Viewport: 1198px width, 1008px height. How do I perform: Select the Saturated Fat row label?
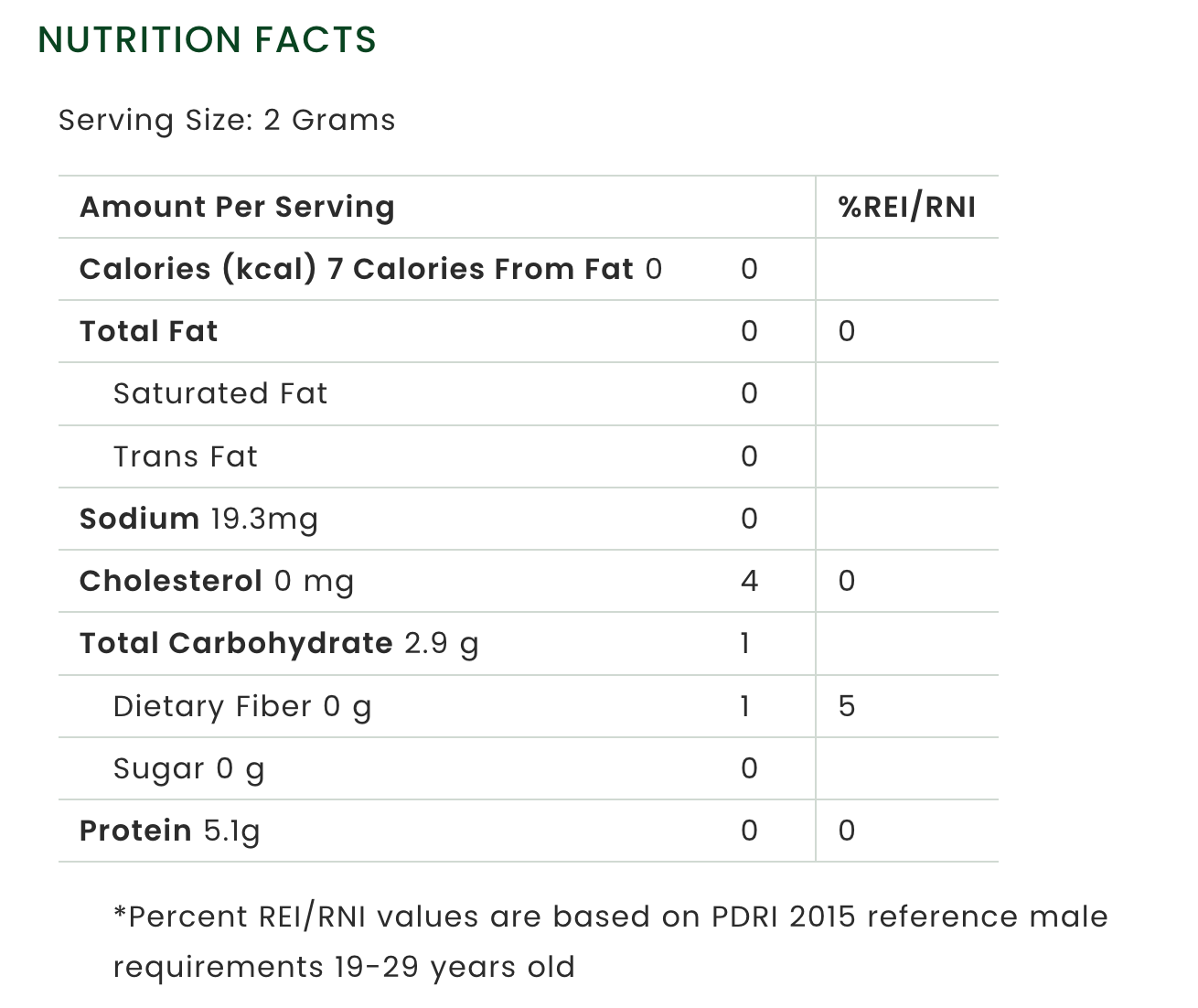219,393
